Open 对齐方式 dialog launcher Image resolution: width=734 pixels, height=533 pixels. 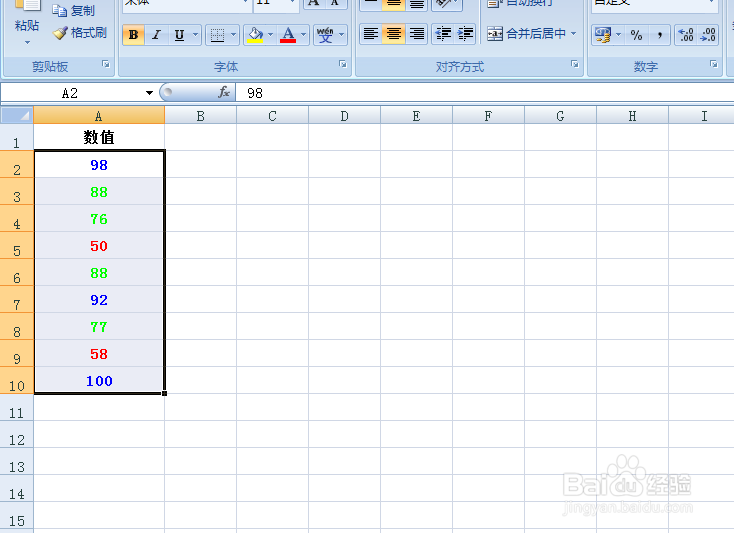click(x=575, y=65)
